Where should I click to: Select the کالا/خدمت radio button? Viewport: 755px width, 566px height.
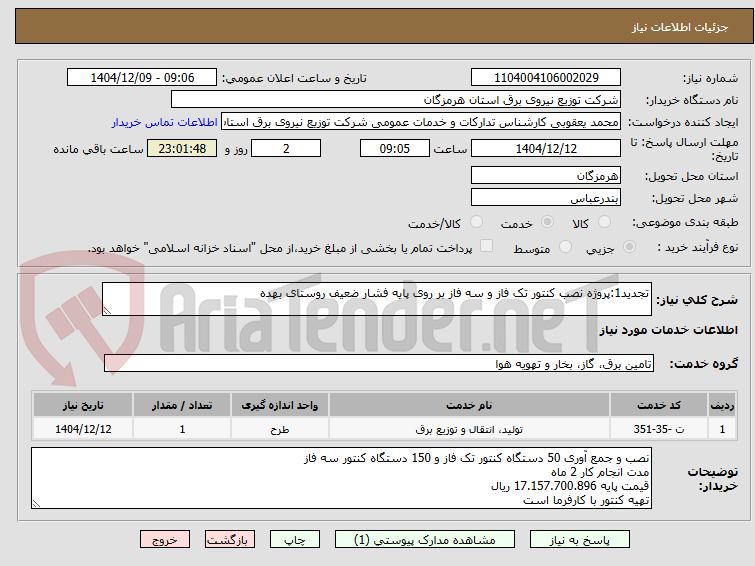pos(476,222)
